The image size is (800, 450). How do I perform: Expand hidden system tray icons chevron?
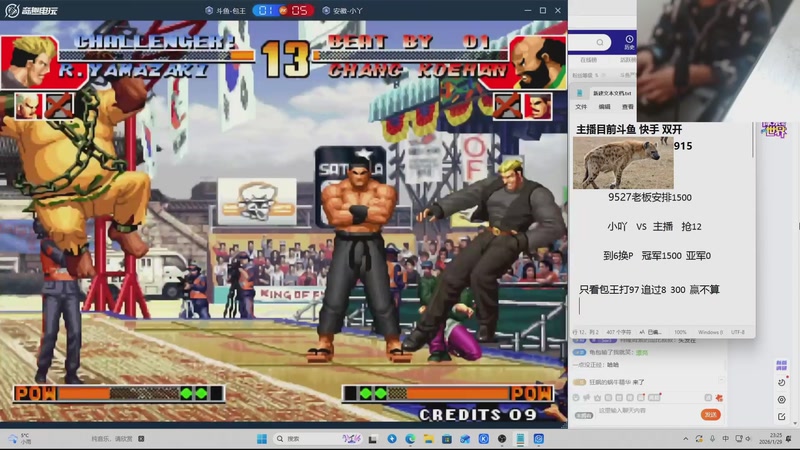[x=686, y=439]
